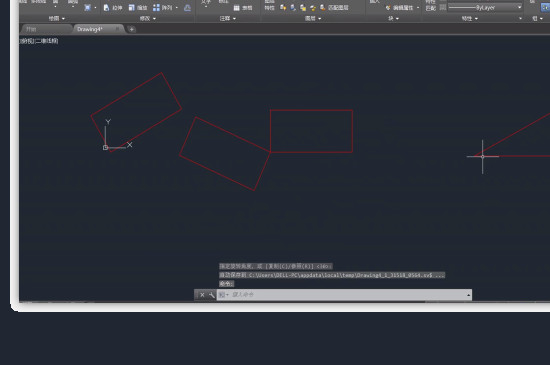Click the first layer lightbulb icon

[283, 7]
